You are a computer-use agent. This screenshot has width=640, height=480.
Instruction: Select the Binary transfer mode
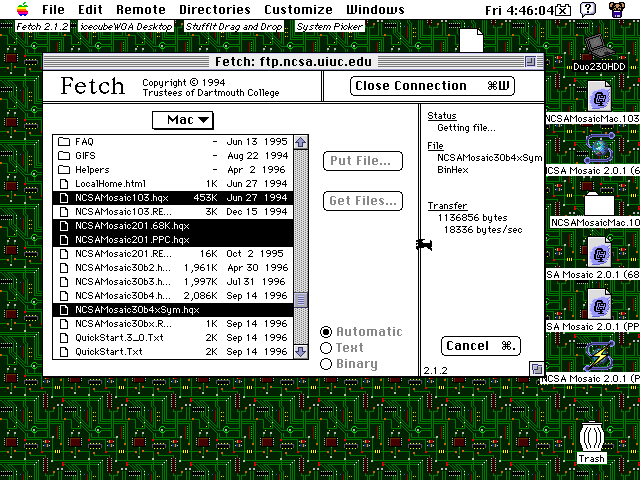point(326,364)
